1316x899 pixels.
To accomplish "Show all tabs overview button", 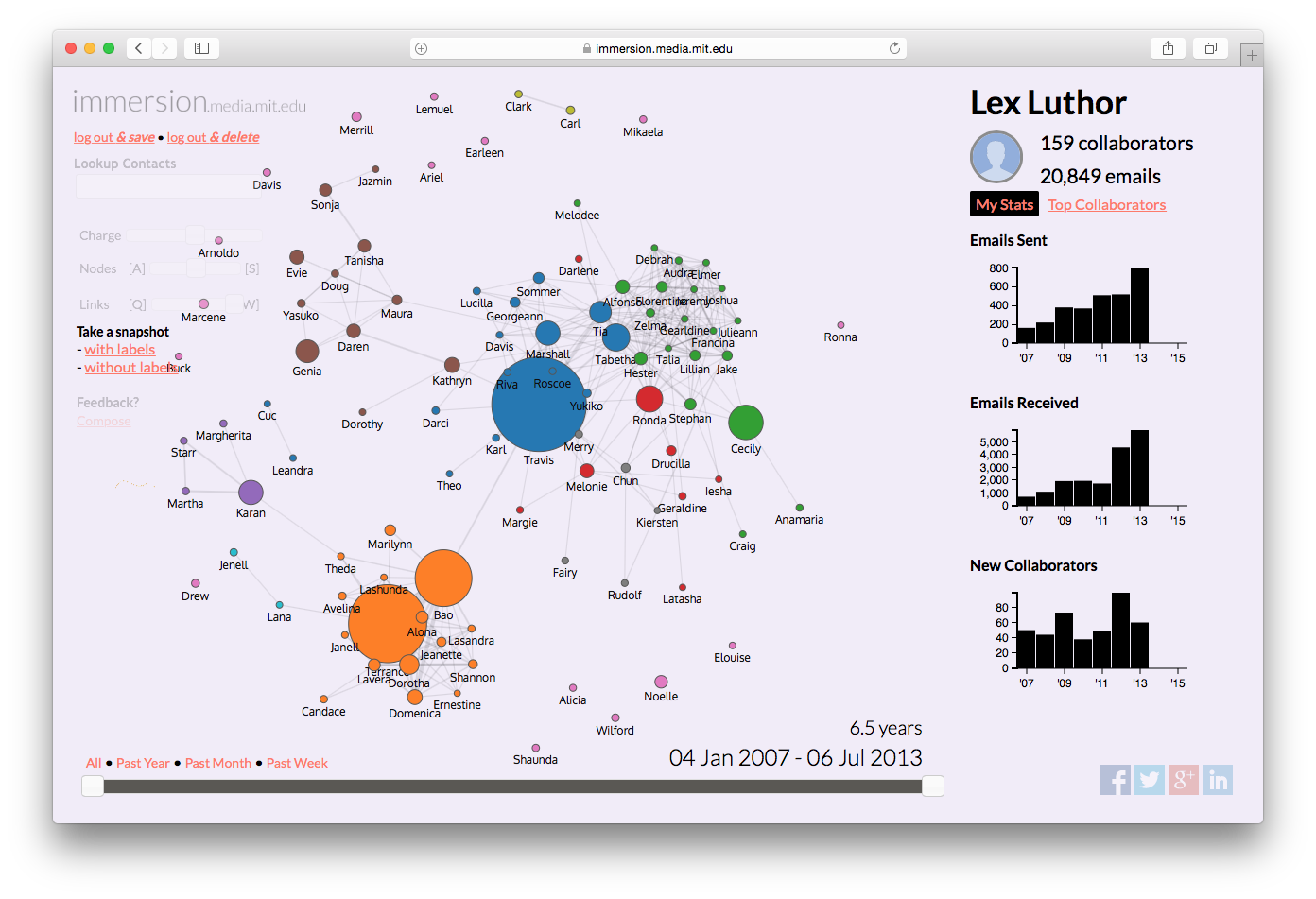I will coord(1210,48).
